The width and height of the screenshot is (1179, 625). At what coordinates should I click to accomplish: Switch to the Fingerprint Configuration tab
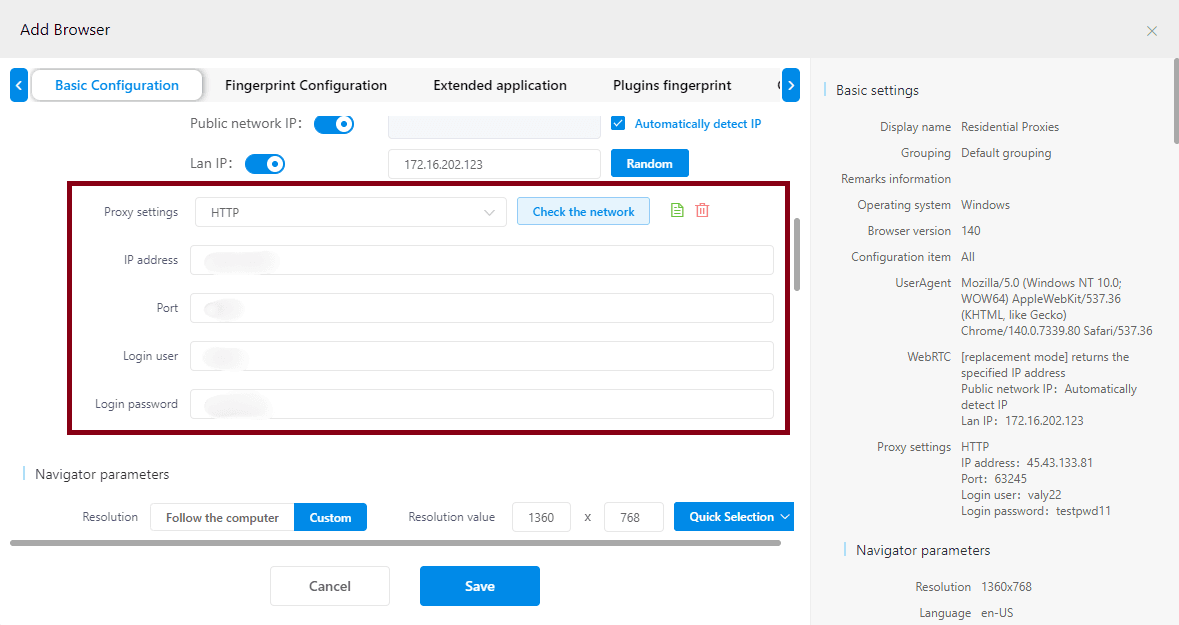pyautogui.click(x=306, y=85)
